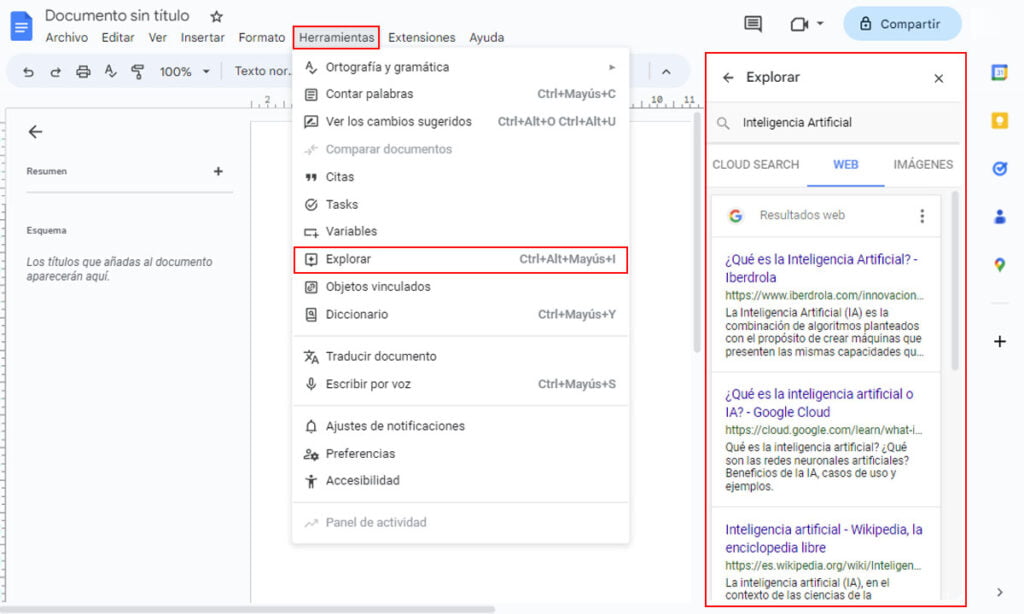1024x614 pixels.
Task: Close the outline with the back arrow
Action: (35, 132)
